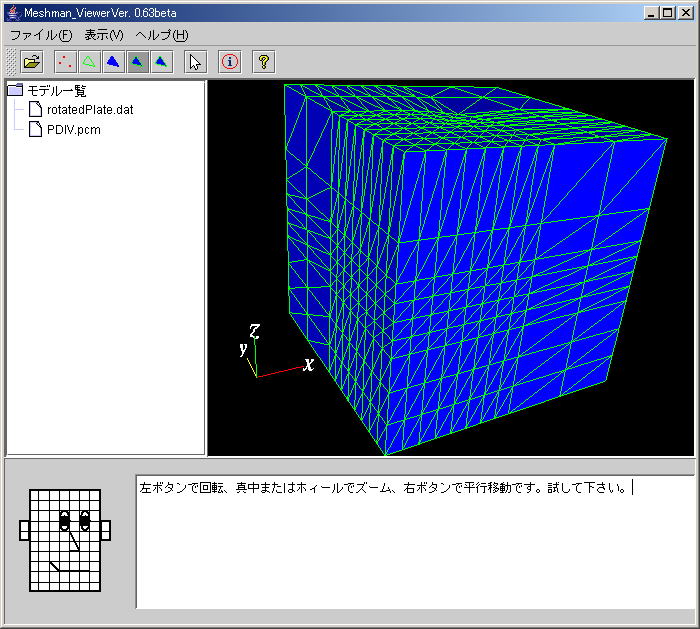Open the 表示(V) menu

point(104,35)
